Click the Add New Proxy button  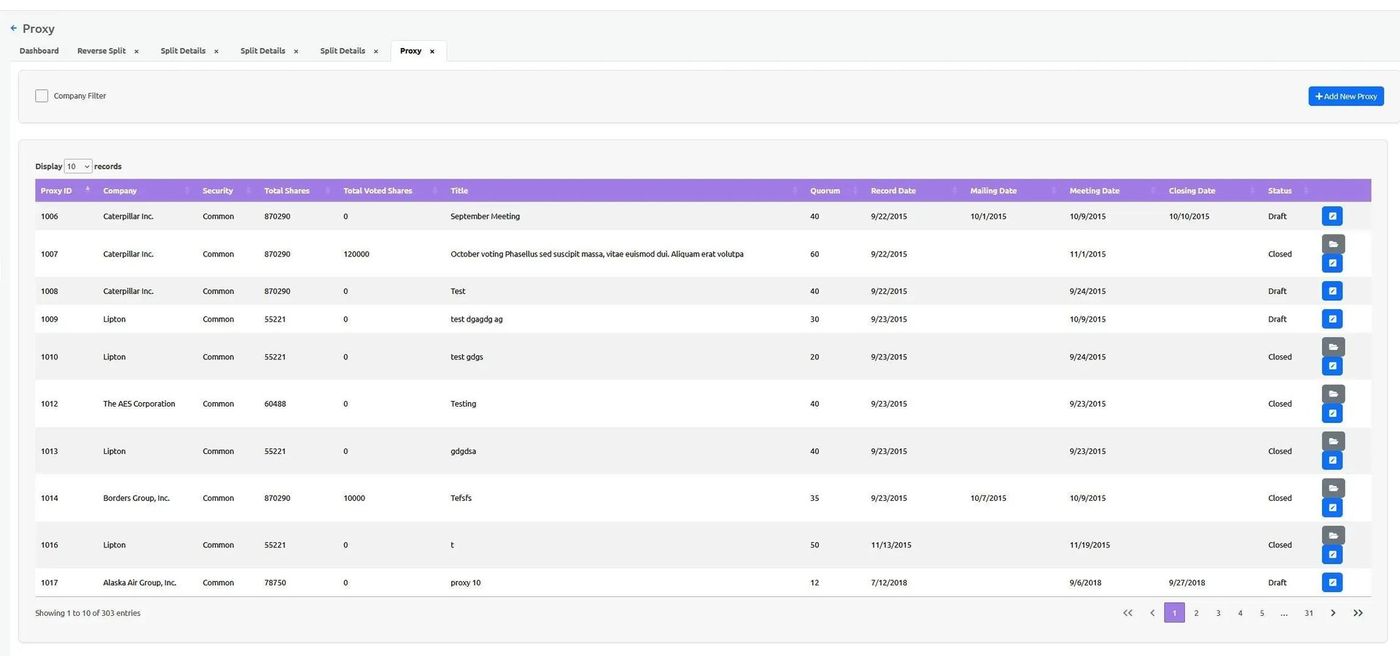(x=1345, y=96)
